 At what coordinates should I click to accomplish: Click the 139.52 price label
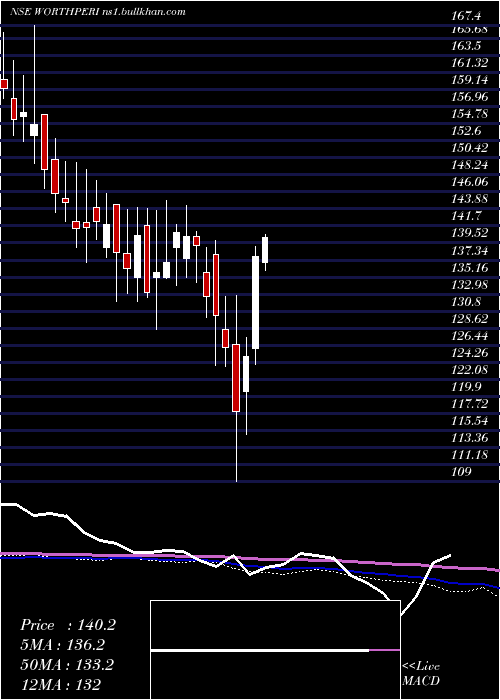click(470, 233)
